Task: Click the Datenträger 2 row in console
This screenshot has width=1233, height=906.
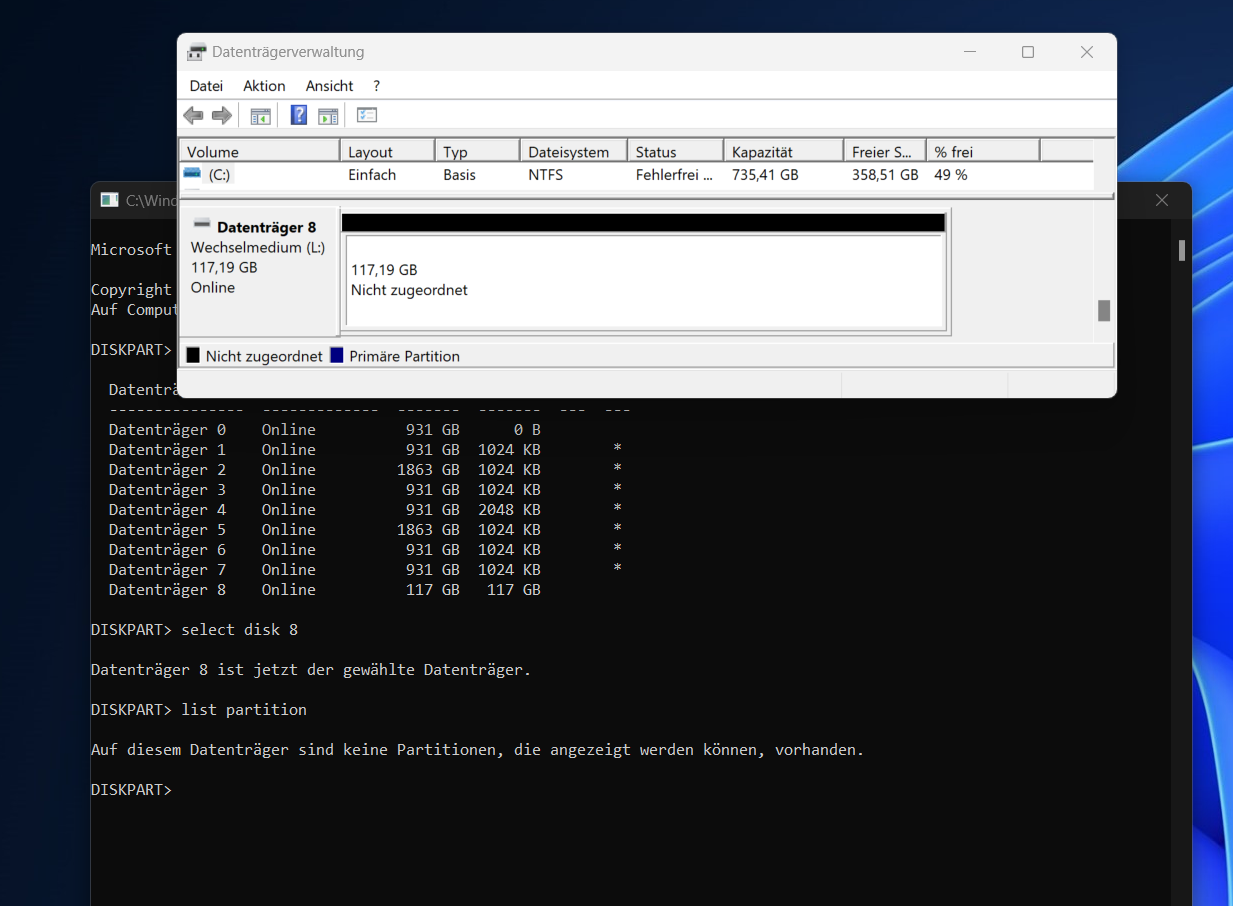Action: (x=366, y=469)
